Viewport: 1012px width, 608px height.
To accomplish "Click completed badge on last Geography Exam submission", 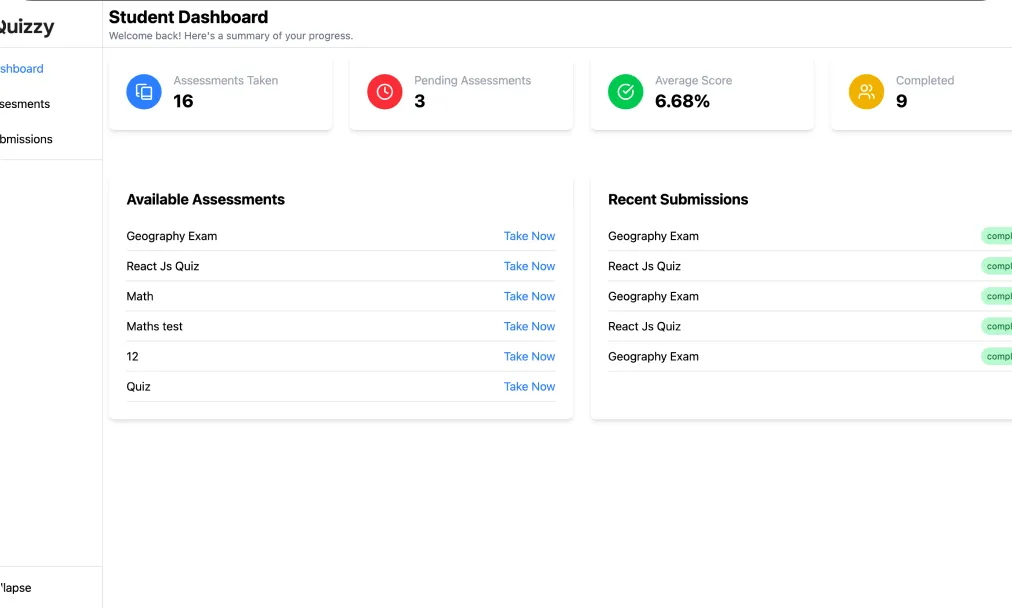I will coord(997,356).
